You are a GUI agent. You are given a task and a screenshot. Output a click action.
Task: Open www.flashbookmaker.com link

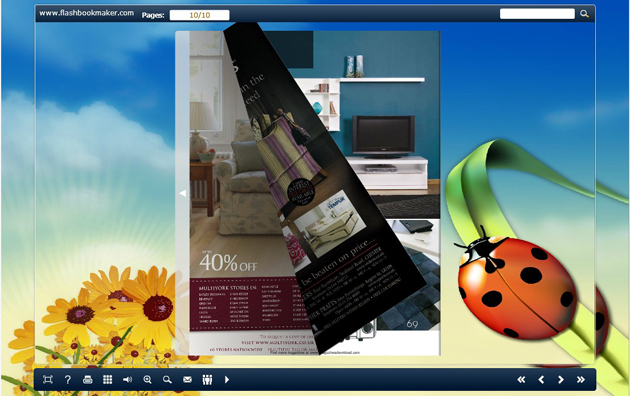tap(86, 13)
